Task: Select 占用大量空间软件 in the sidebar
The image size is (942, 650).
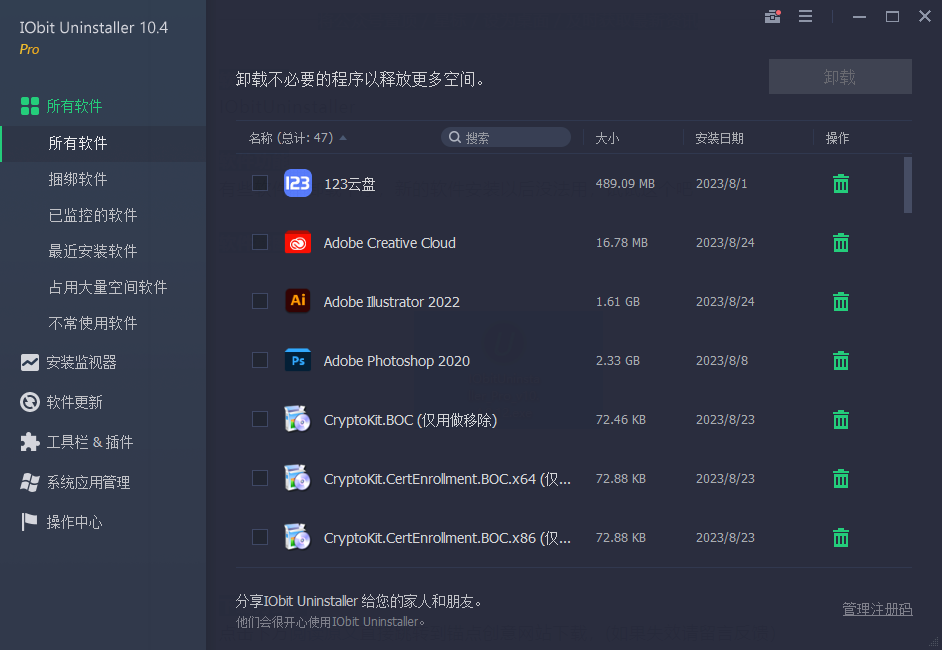Action: coord(108,288)
